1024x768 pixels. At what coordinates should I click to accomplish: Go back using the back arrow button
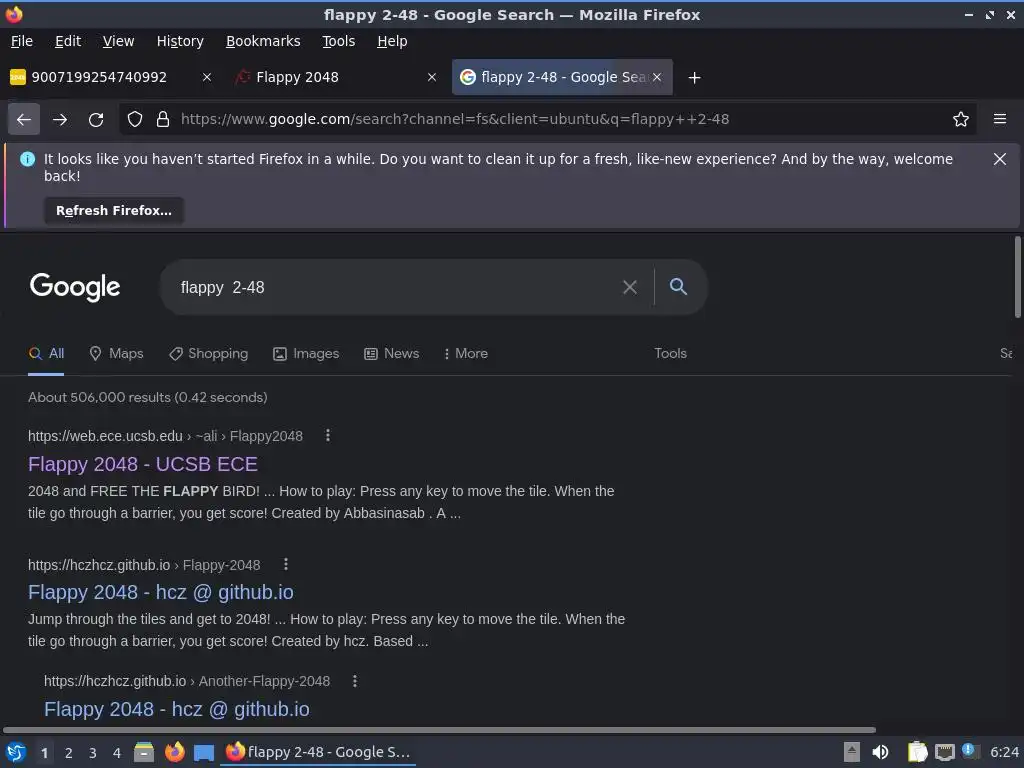[x=24, y=120]
